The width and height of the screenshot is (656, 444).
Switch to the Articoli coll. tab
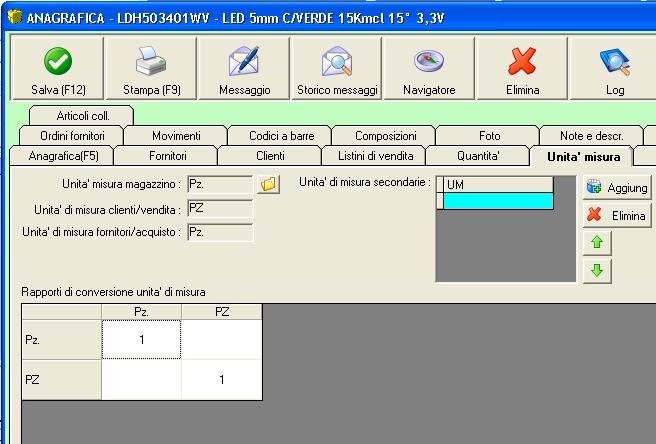click(x=82, y=115)
